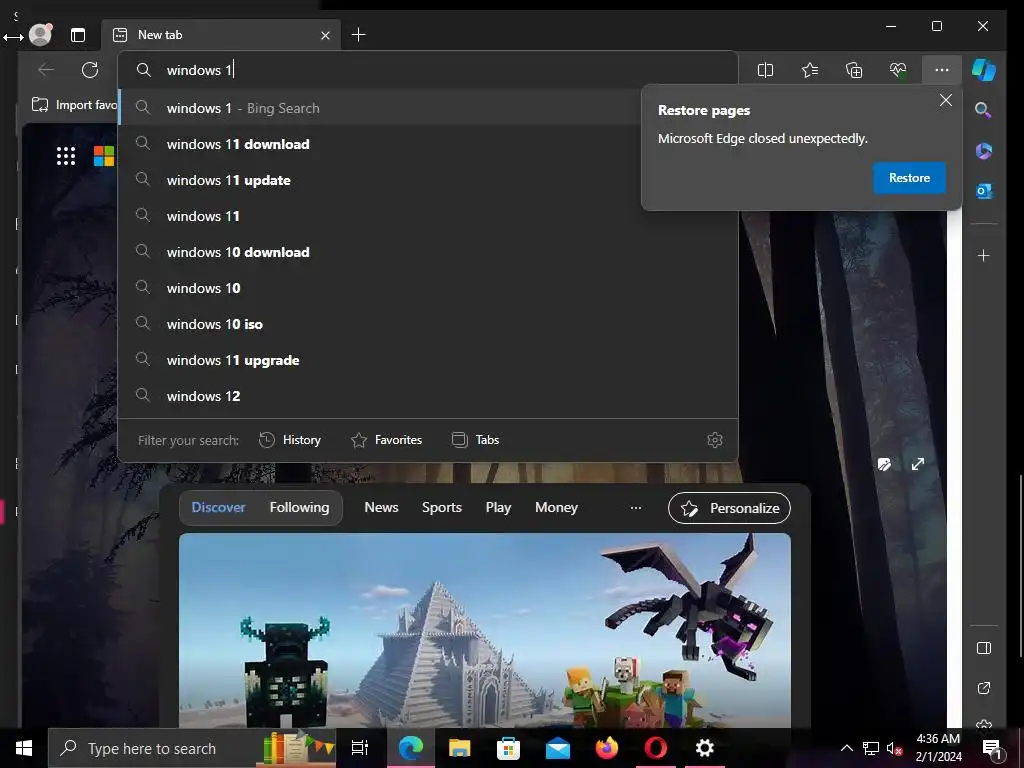This screenshot has height=768, width=1024.
Task: Filter search by Favorites
Action: [387, 440]
